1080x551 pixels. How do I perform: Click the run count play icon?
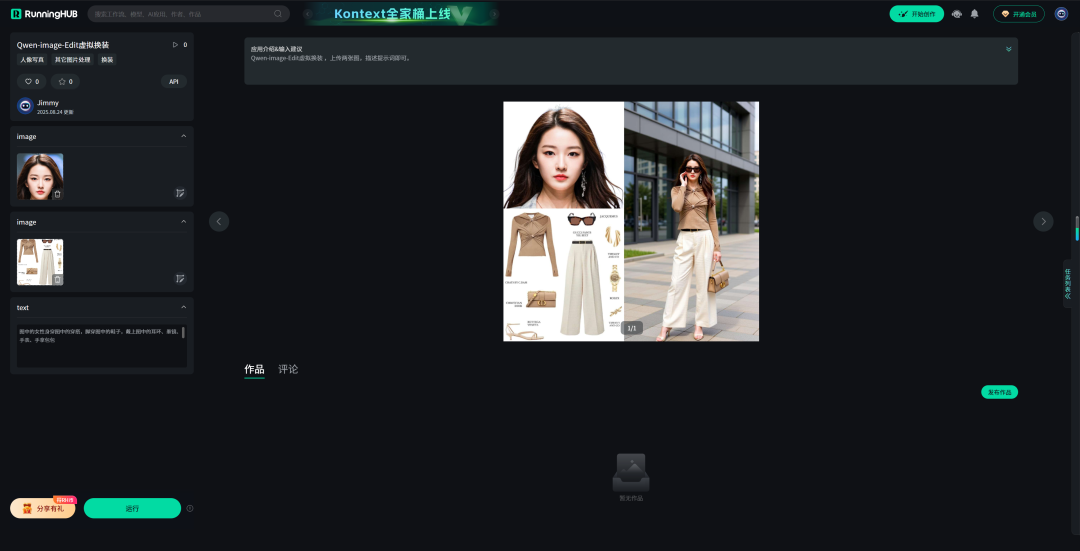(x=175, y=45)
